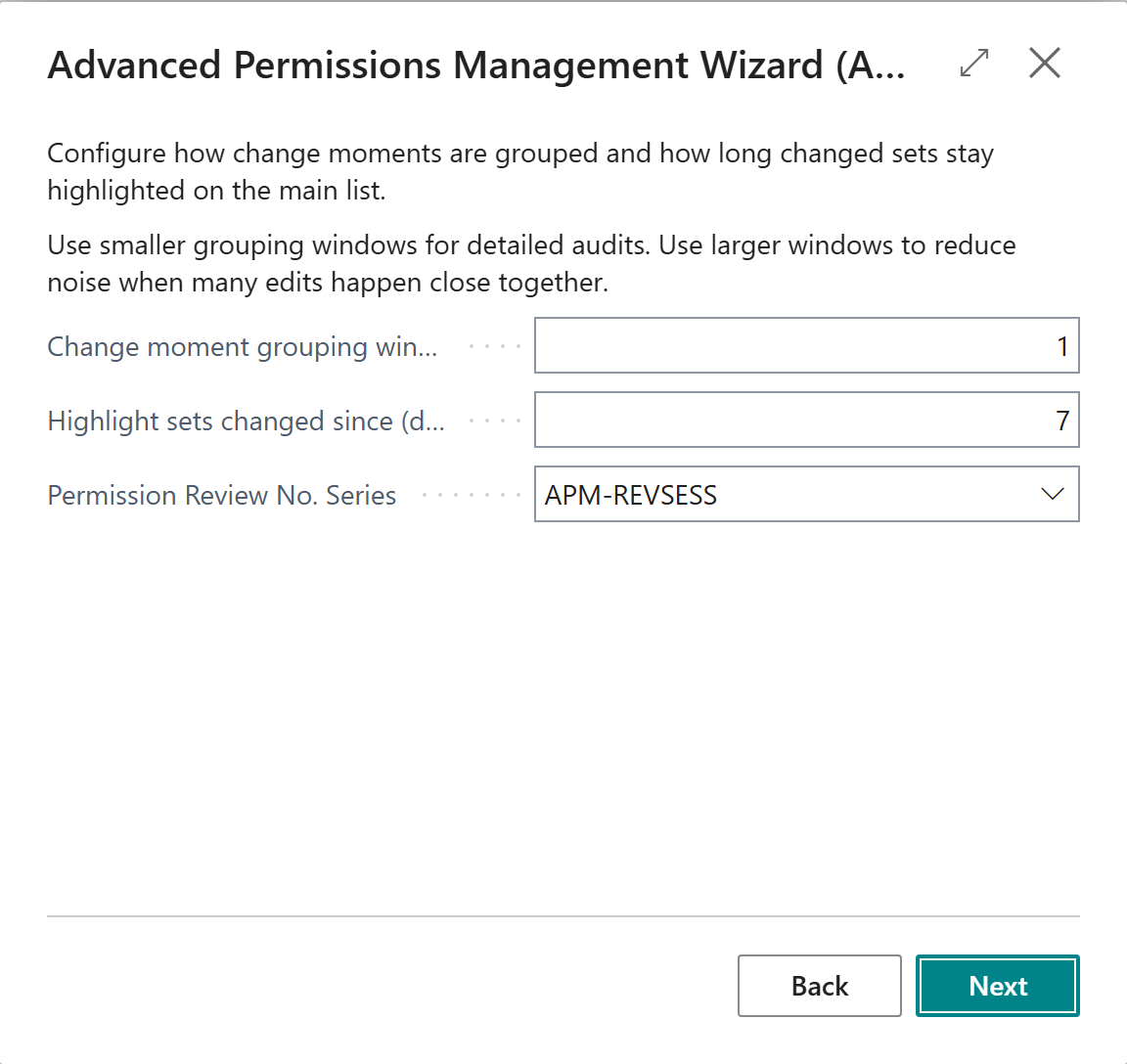
Task: Click the 'Use smaller grouping windows' paragraph
Action: coord(532,264)
